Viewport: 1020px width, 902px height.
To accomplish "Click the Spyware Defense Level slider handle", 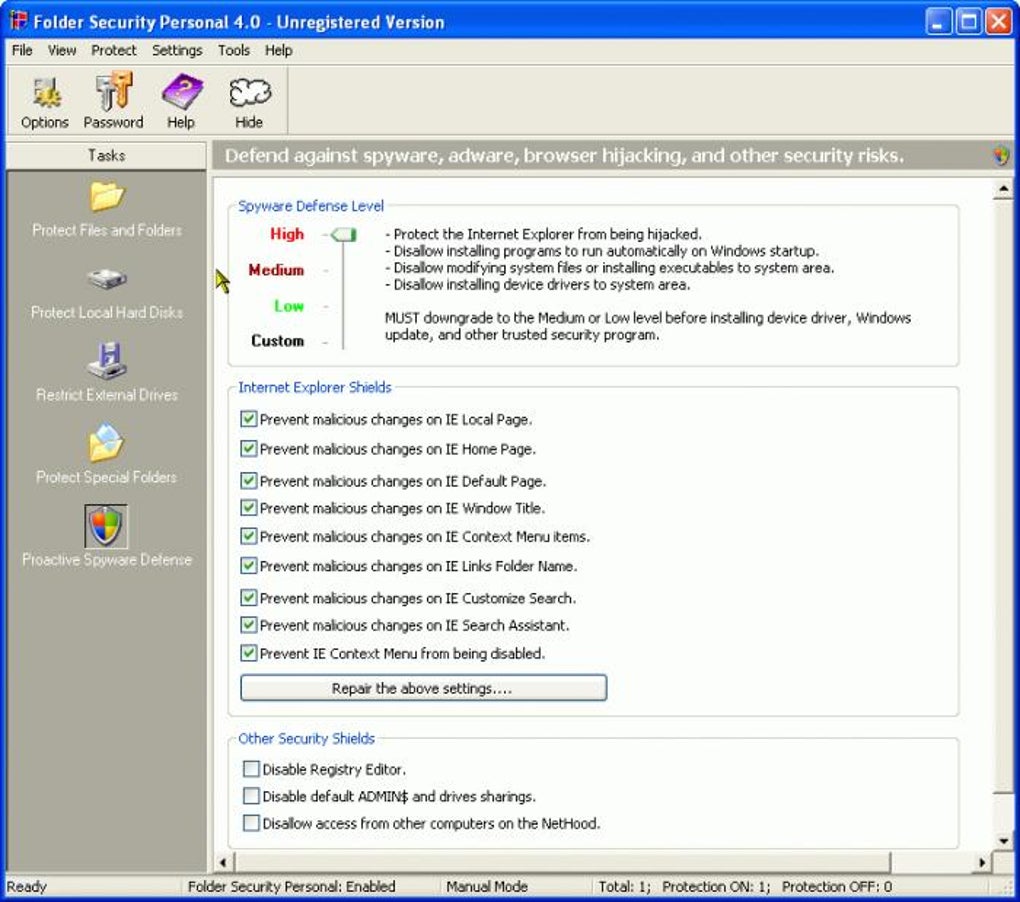I will pos(343,235).
